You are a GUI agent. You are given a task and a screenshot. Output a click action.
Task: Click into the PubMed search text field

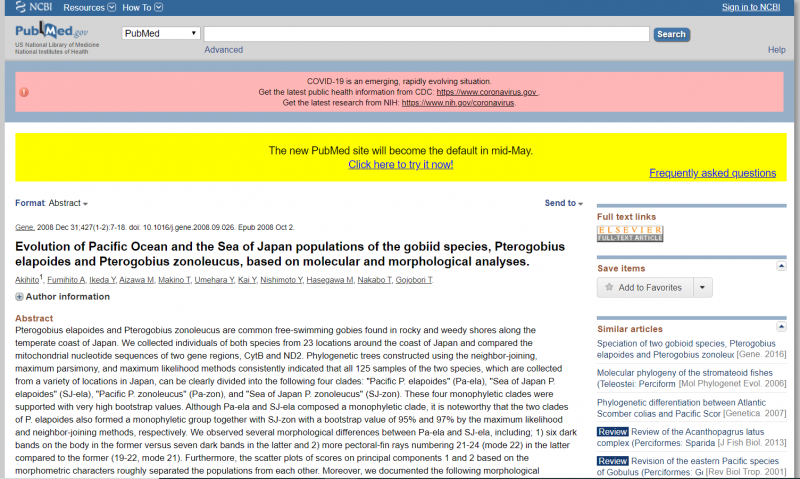pyautogui.click(x=426, y=34)
